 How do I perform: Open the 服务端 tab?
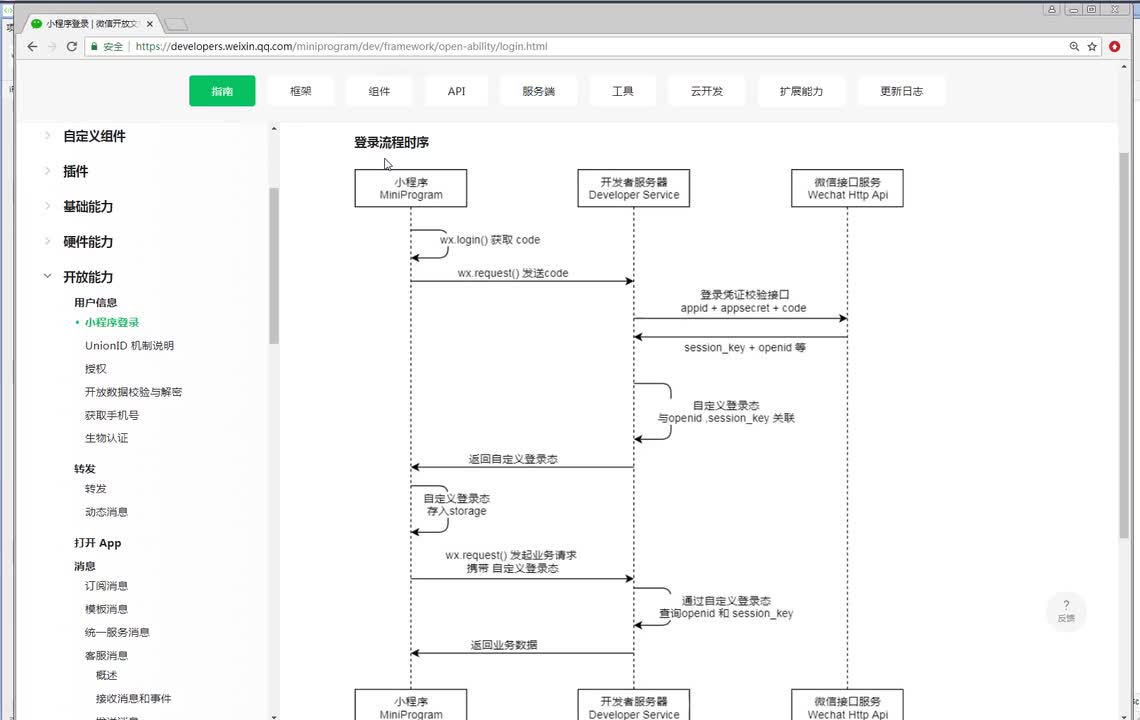tap(539, 91)
